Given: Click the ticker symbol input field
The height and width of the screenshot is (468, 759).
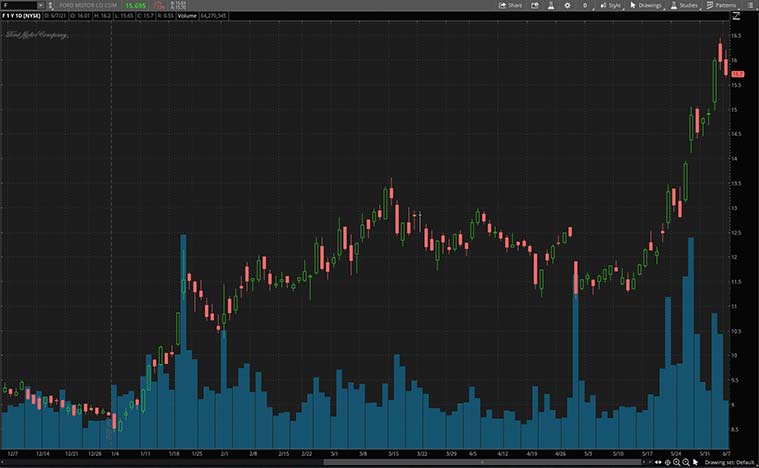Looking at the screenshot, I should click(19, 5).
